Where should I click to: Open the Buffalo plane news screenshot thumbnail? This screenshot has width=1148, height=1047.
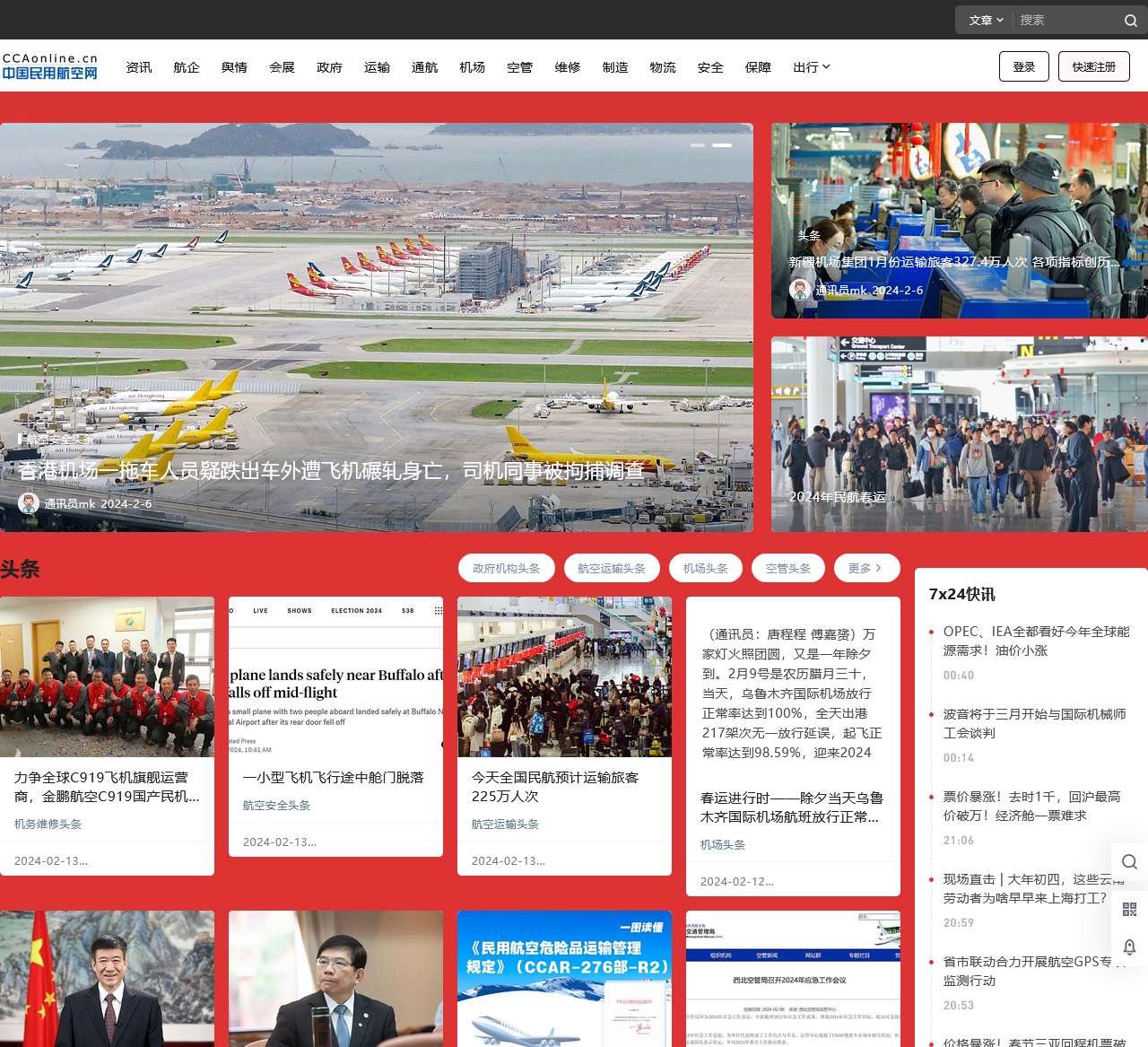(x=335, y=676)
